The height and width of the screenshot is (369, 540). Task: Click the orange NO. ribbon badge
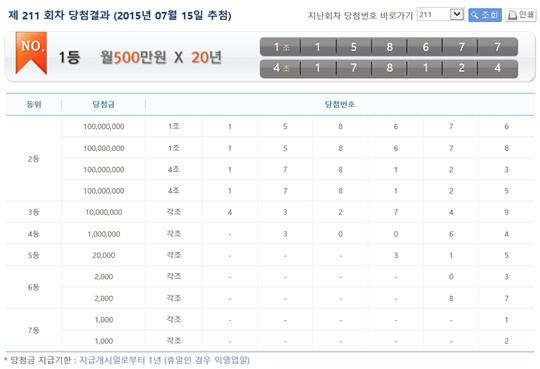(31, 53)
